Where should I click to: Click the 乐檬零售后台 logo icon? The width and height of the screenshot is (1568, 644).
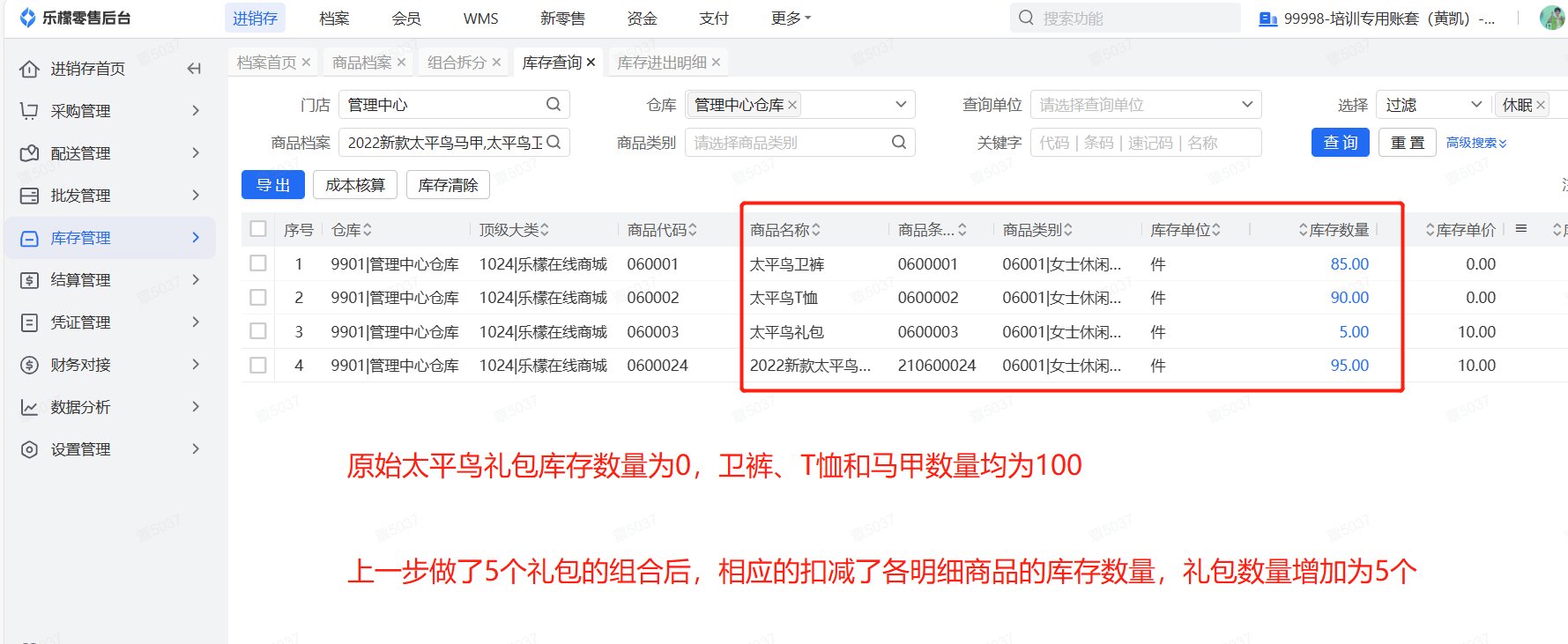pos(27,18)
